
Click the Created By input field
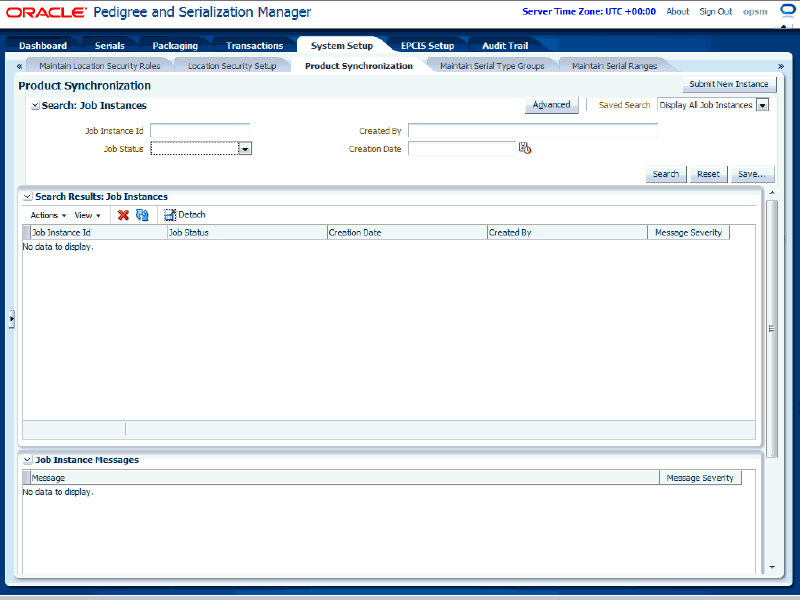coord(533,131)
